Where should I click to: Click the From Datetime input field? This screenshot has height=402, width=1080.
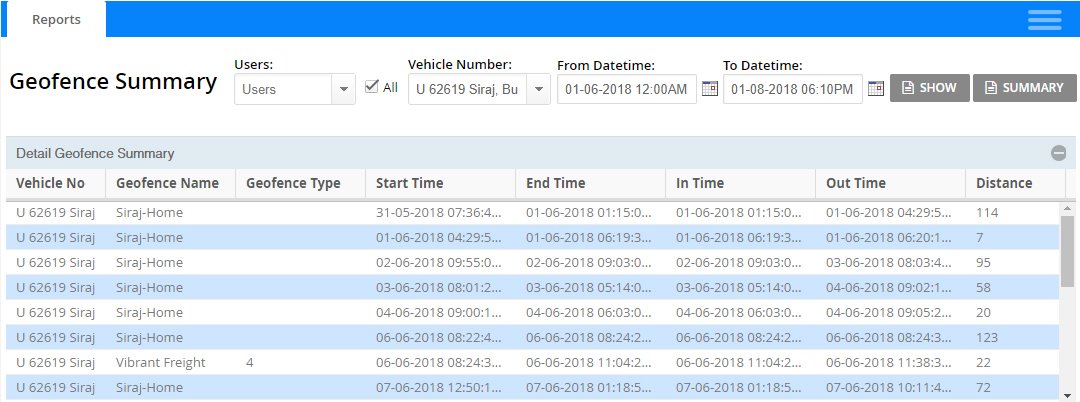coord(626,89)
